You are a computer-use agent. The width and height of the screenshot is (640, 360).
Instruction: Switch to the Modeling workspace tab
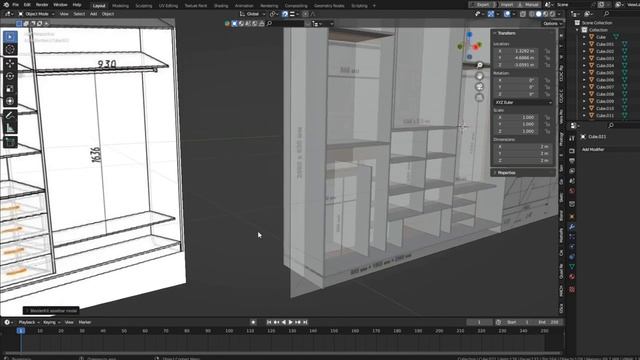[120, 6]
